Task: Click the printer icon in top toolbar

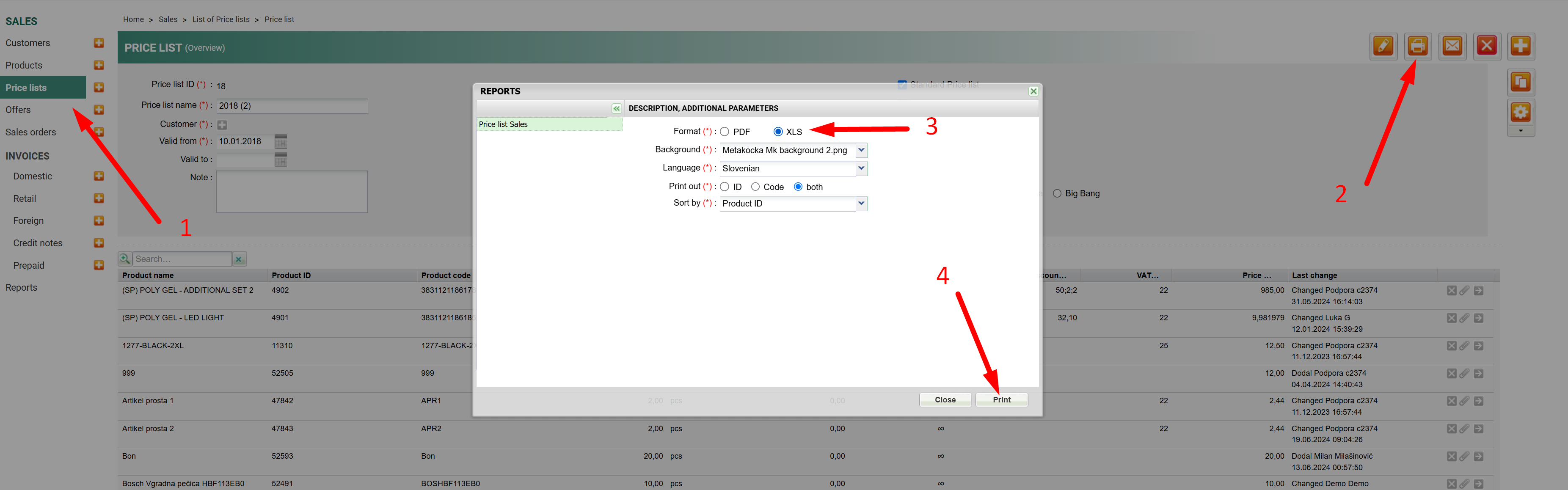Action: pyautogui.click(x=1418, y=46)
